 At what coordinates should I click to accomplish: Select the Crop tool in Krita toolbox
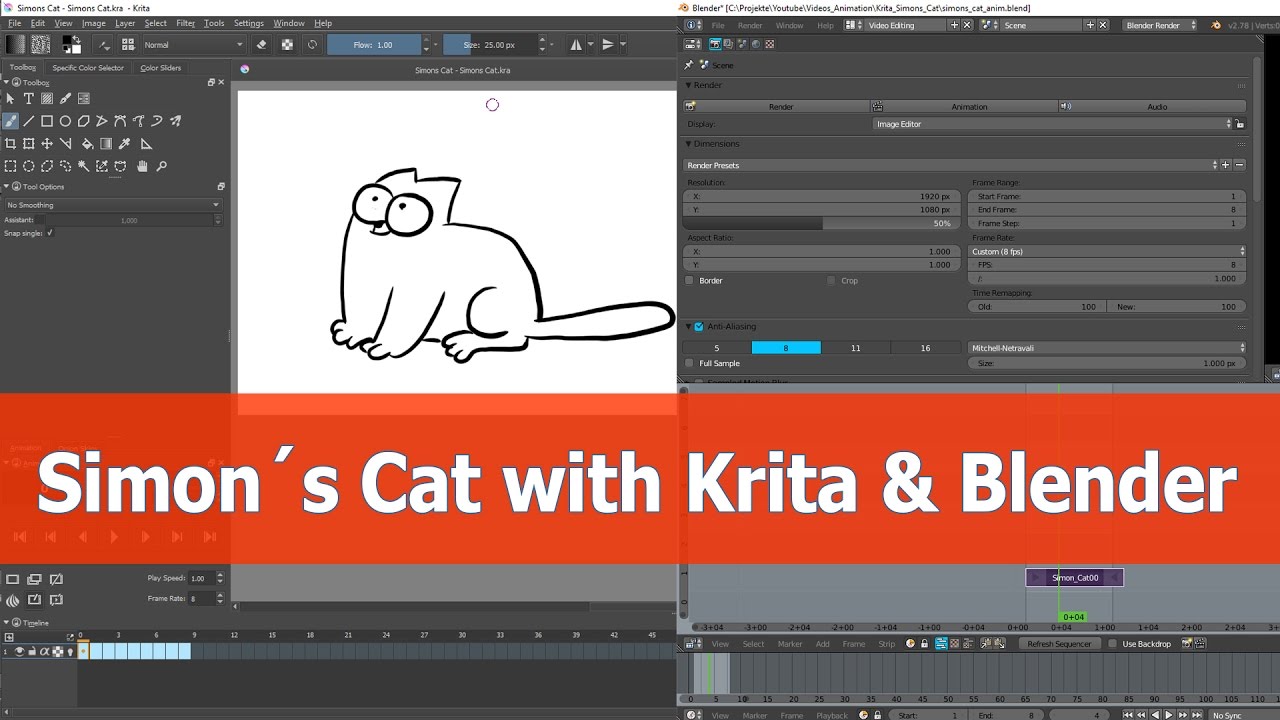point(10,144)
